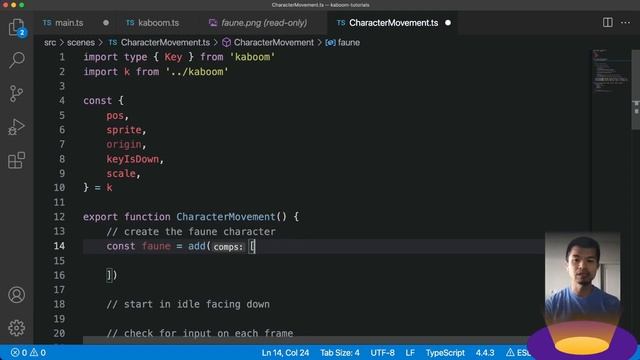
Task: Open the editor More Actions ellipsis
Action: (x=625, y=22)
